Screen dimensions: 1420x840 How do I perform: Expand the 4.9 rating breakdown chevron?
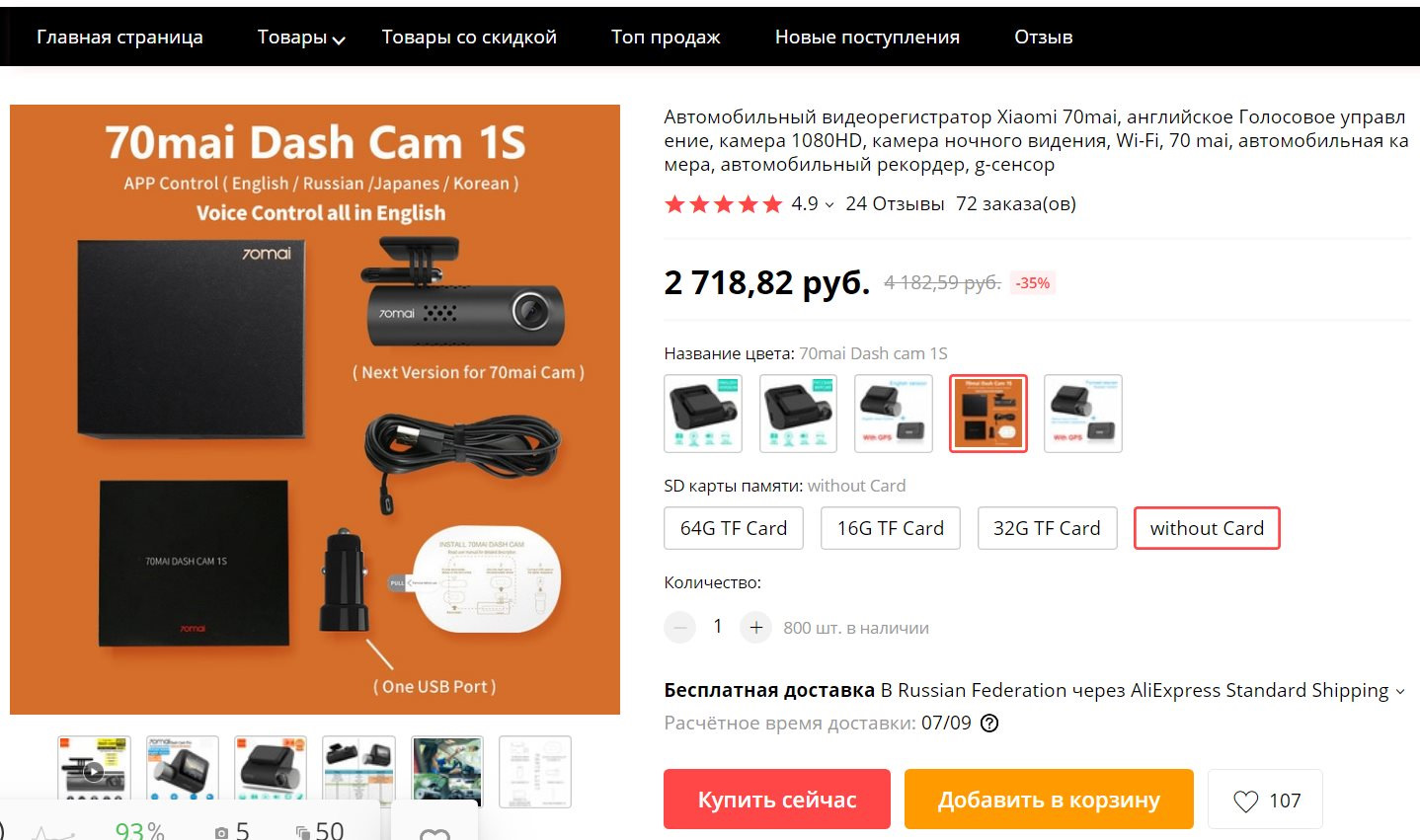pyautogui.click(x=829, y=205)
